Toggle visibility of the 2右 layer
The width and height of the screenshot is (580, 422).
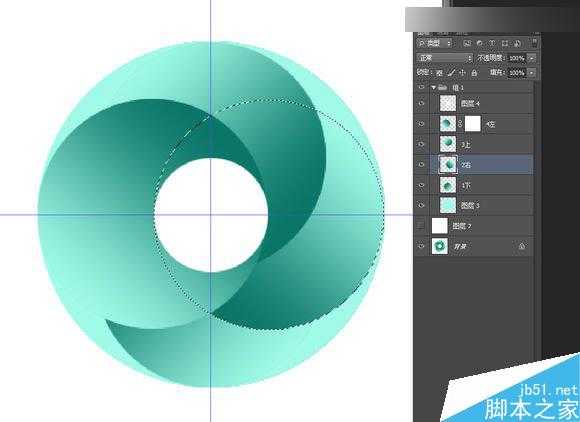[421, 165]
